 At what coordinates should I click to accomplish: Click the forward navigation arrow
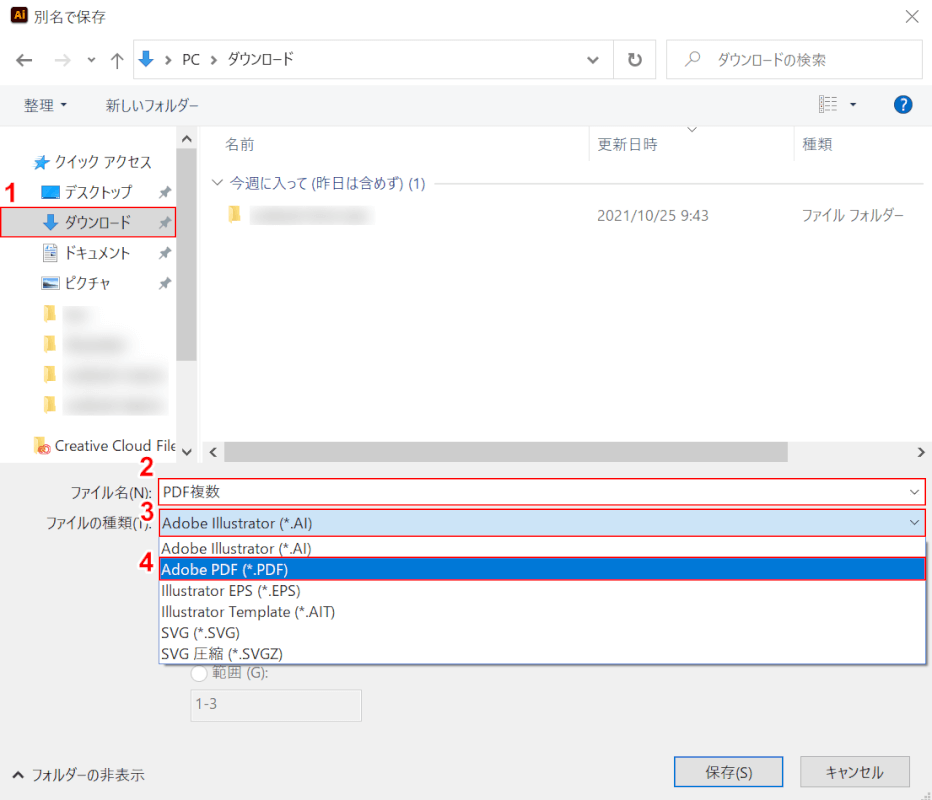tap(62, 60)
